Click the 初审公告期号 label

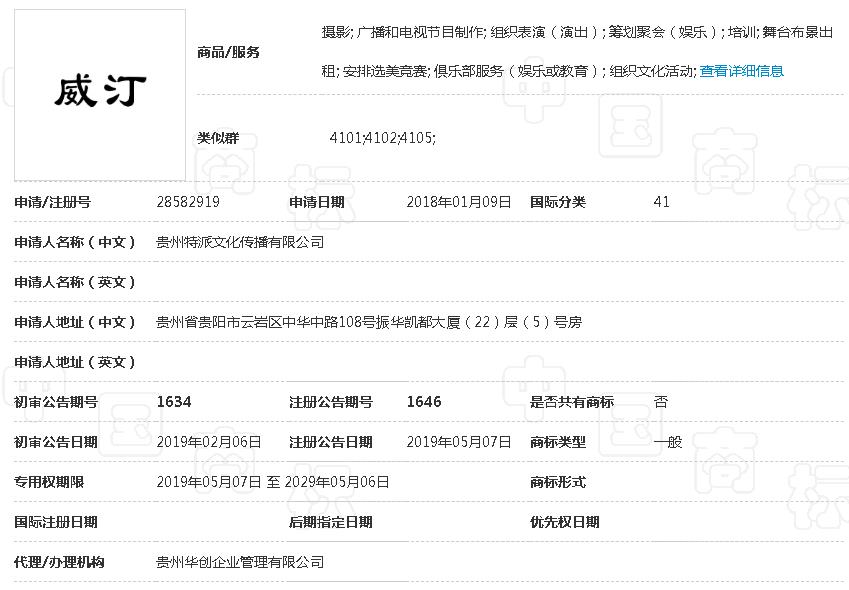pos(56,402)
